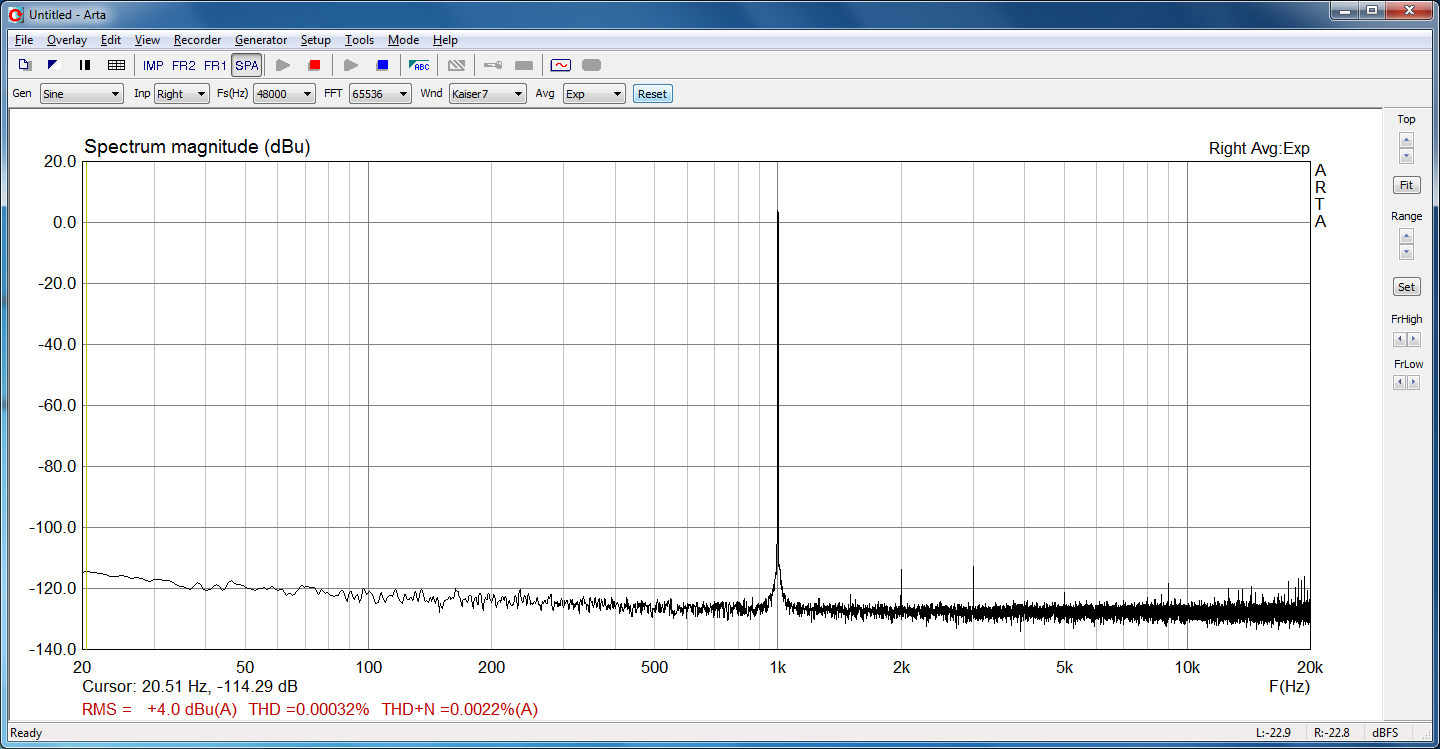Open the Gen signal type dropdown
This screenshot has width=1440, height=749.
pos(81,94)
